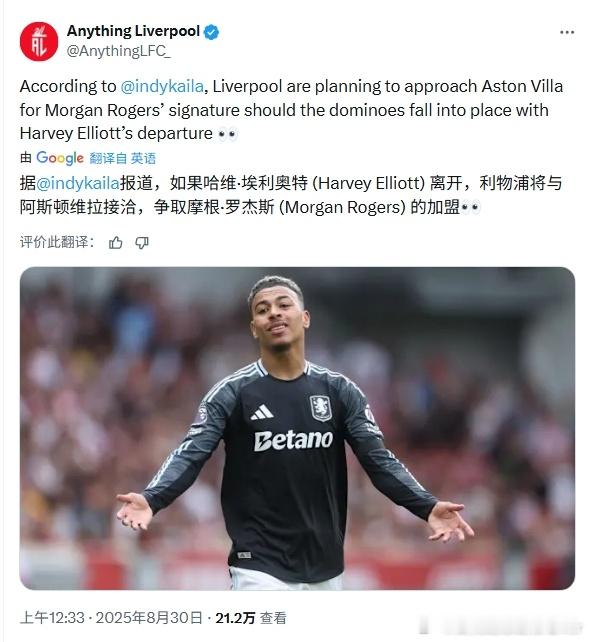Click the 评价此翻译 label
Viewport: 589px width, 642px height.
(57, 242)
